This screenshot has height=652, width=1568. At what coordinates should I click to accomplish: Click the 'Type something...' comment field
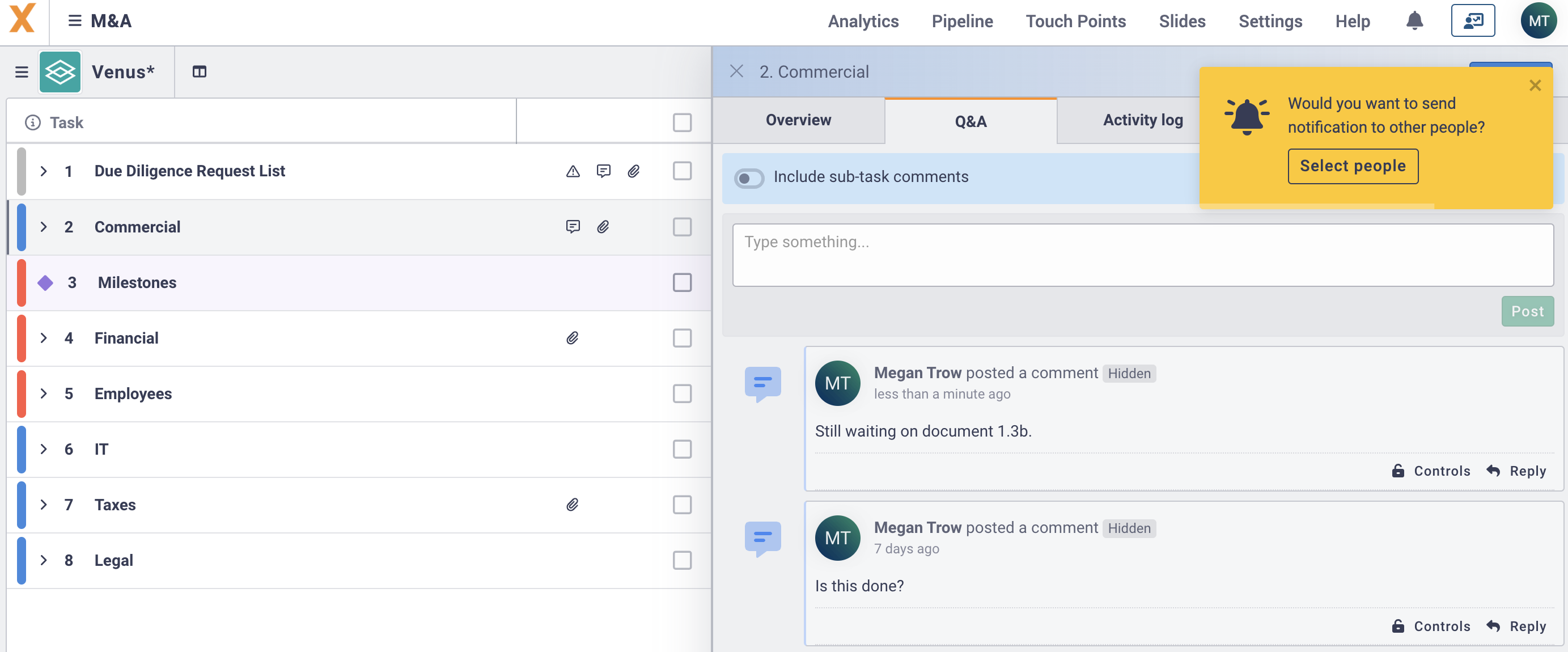tap(1142, 255)
